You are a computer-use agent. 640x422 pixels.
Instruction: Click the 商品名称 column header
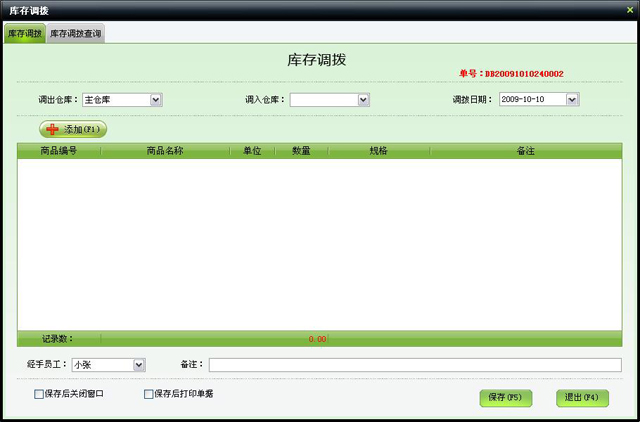[x=165, y=151]
